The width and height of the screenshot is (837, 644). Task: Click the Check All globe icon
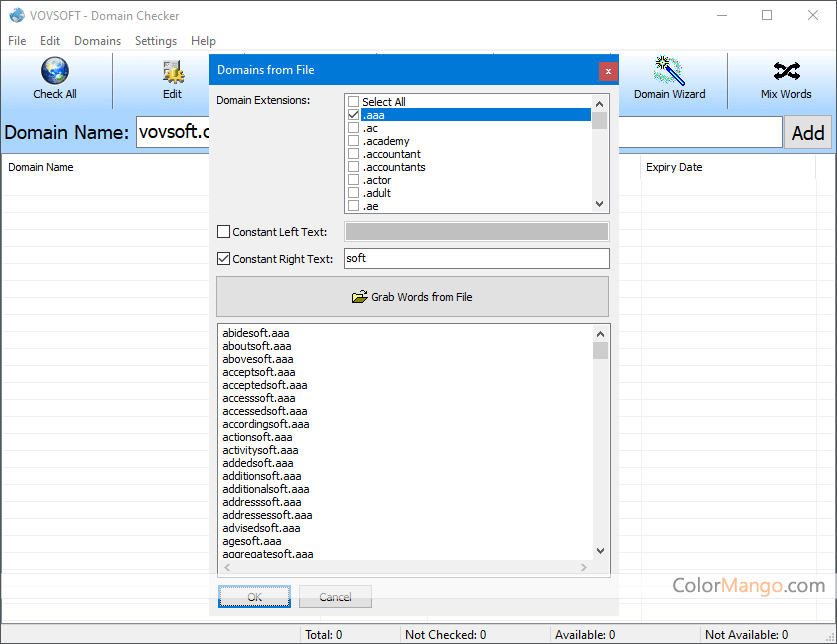55,71
